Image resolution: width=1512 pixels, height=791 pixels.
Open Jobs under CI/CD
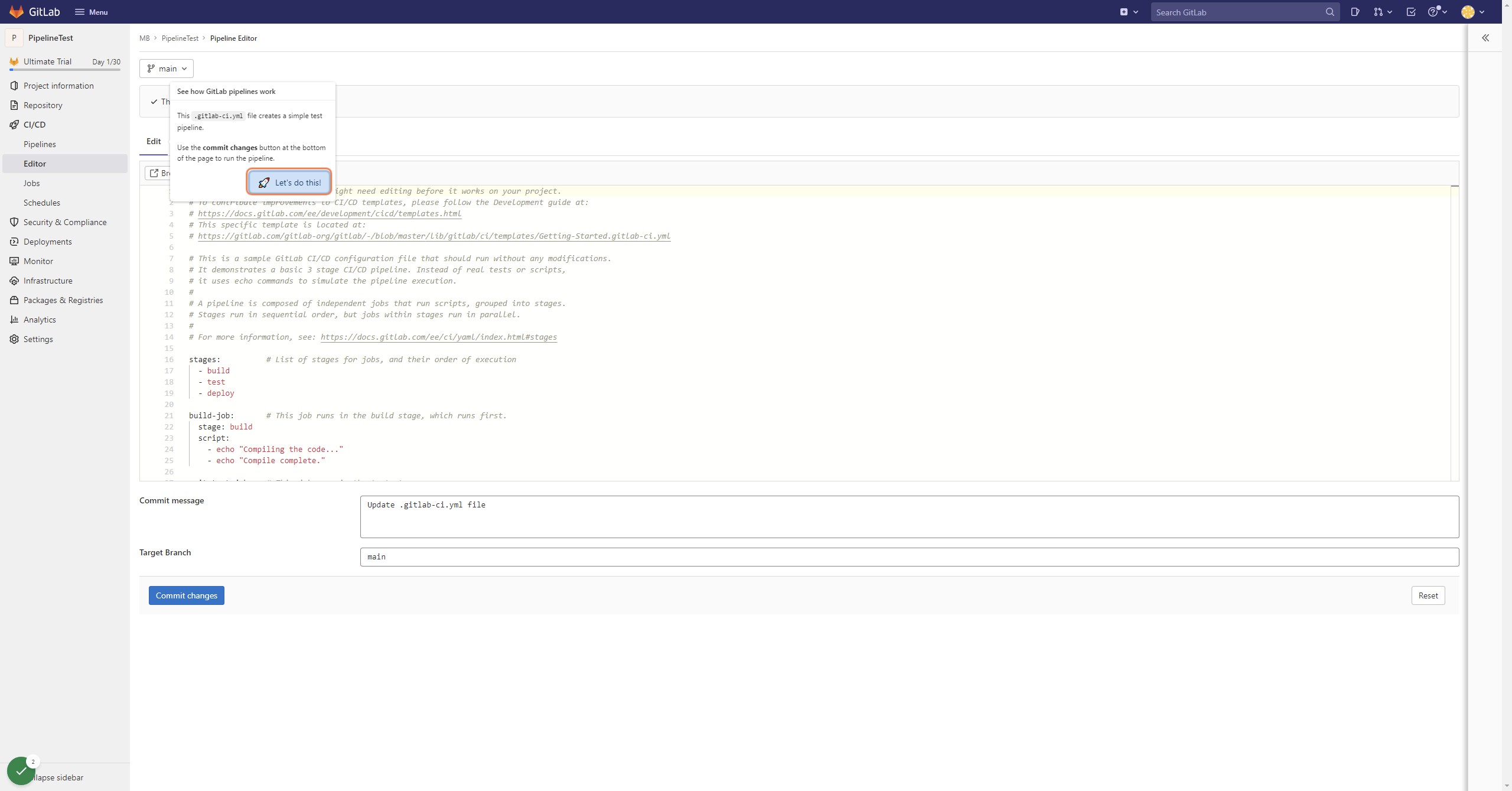click(x=65, y=183)
